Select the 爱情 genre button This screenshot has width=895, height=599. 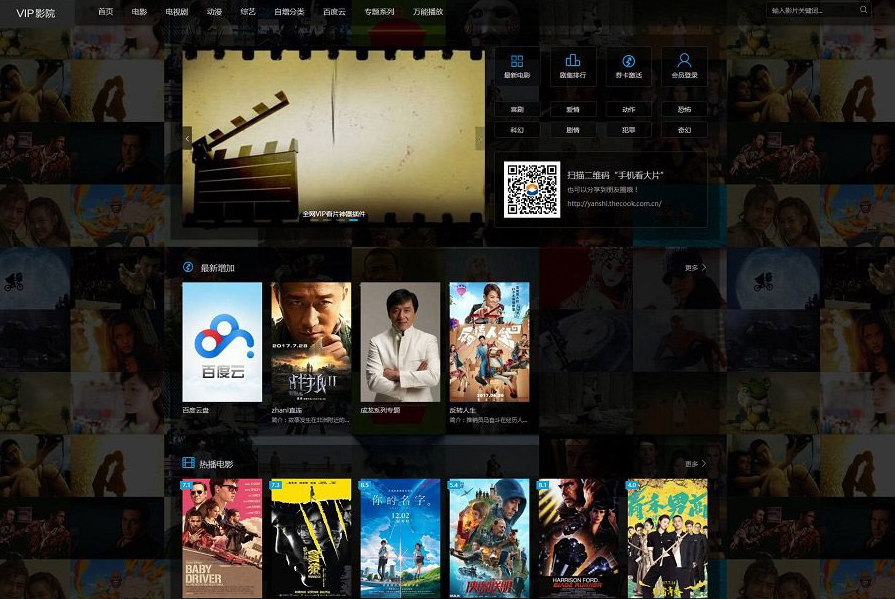click(573, 109)
